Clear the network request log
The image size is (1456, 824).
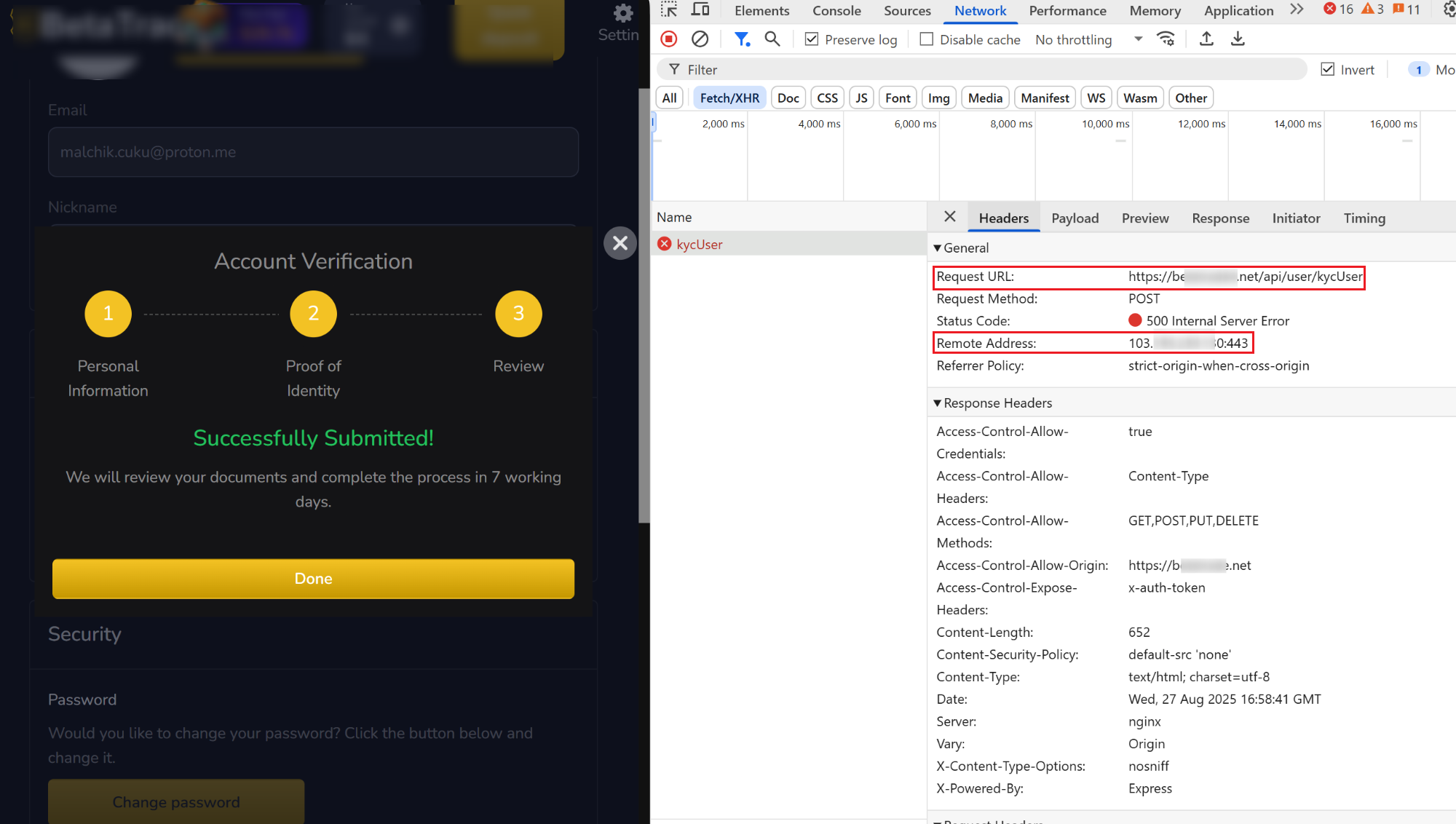[700, 39]
